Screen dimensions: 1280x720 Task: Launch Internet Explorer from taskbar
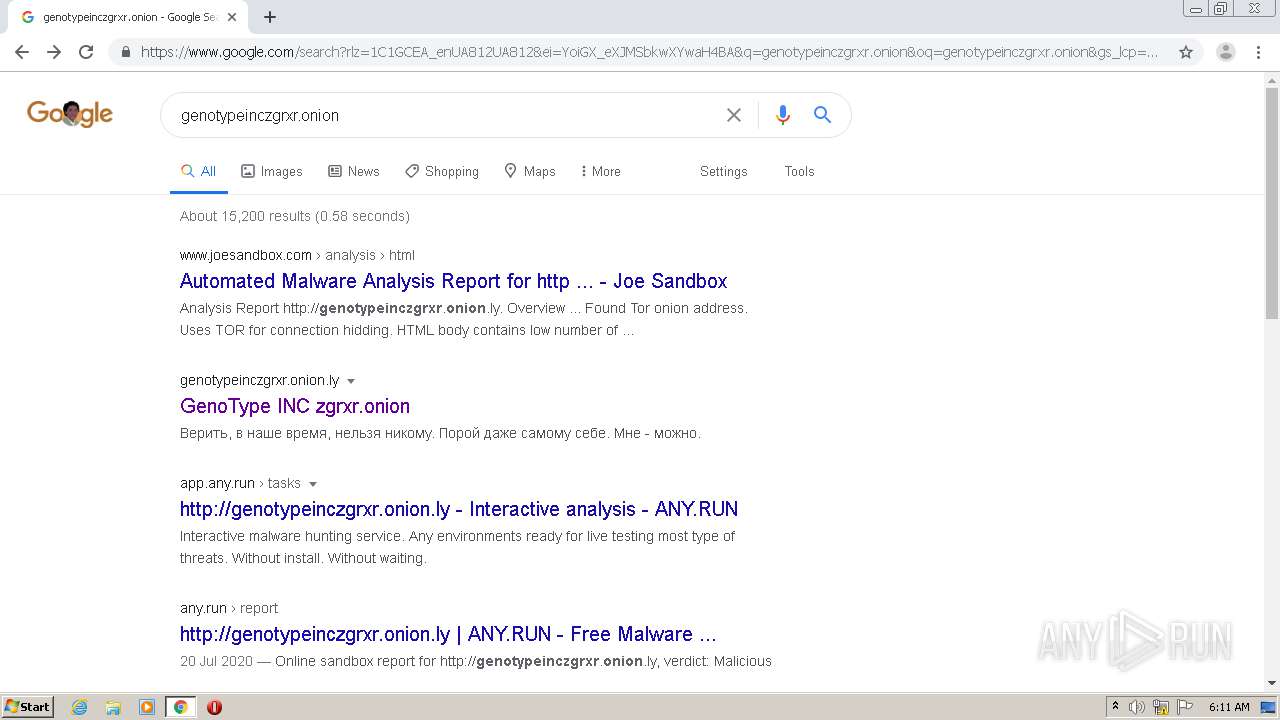80,707
